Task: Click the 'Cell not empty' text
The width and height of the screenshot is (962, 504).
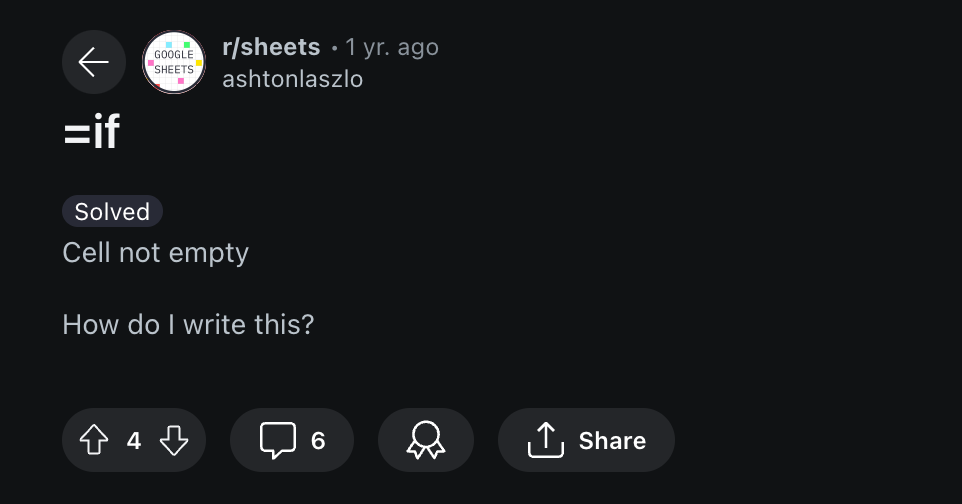Action: coord(155,252)
